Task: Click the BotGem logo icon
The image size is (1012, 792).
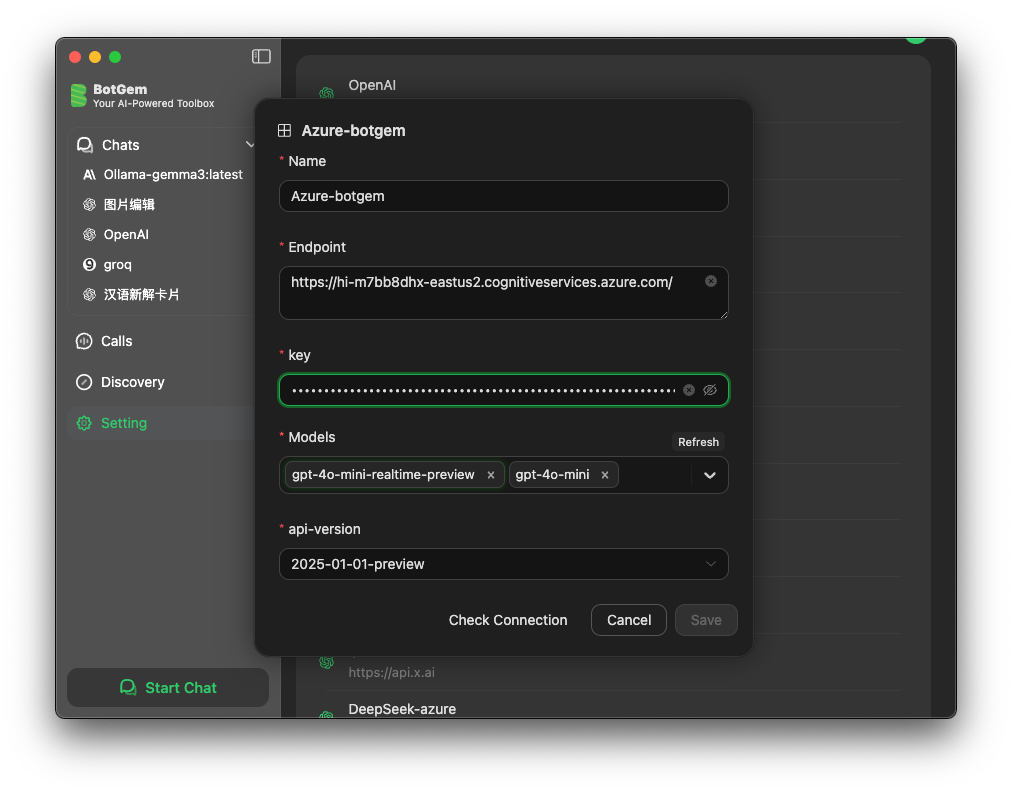Action: pyautogui.click(x=78, y=96)
